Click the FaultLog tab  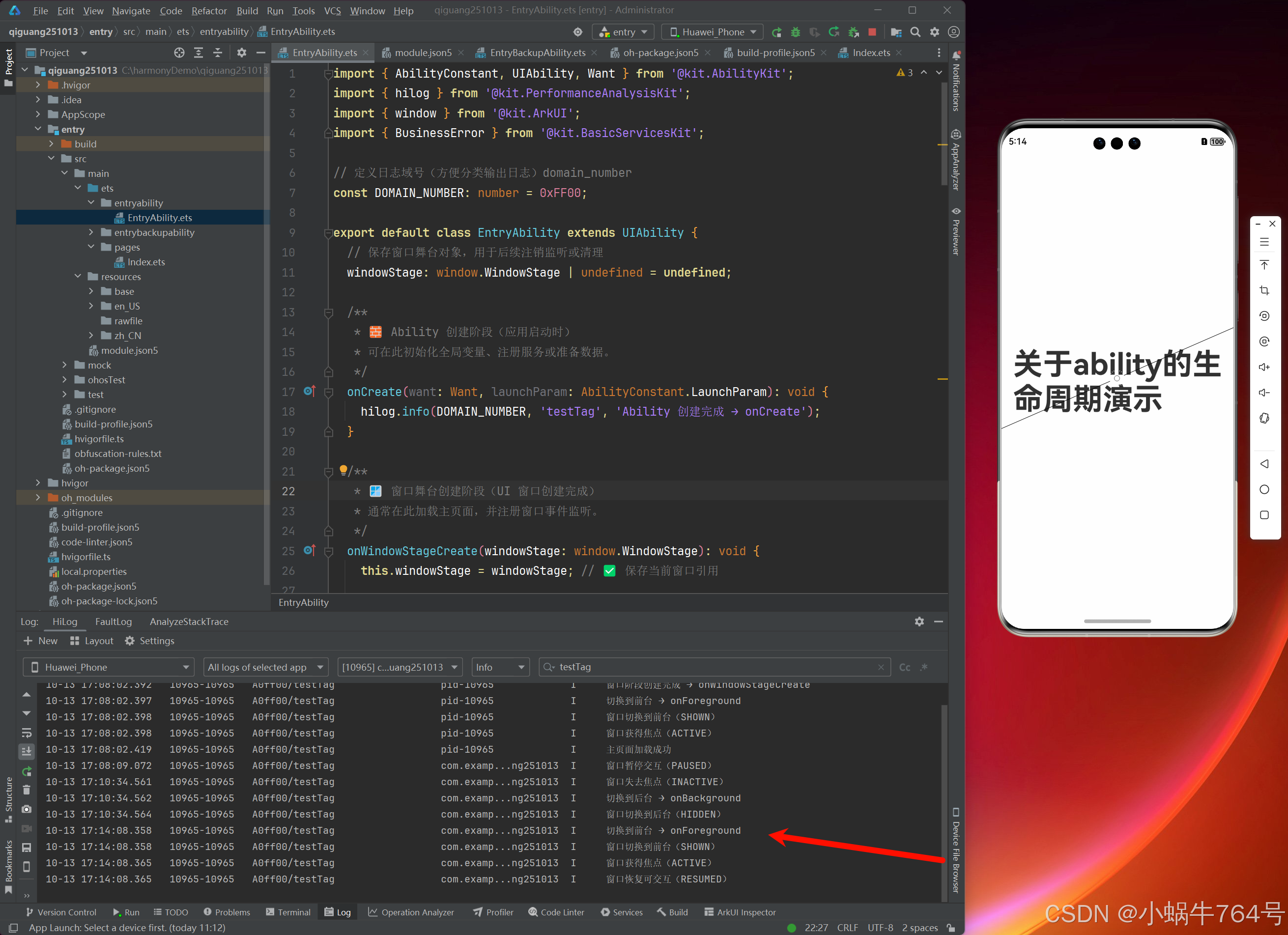tap(113, 622)
